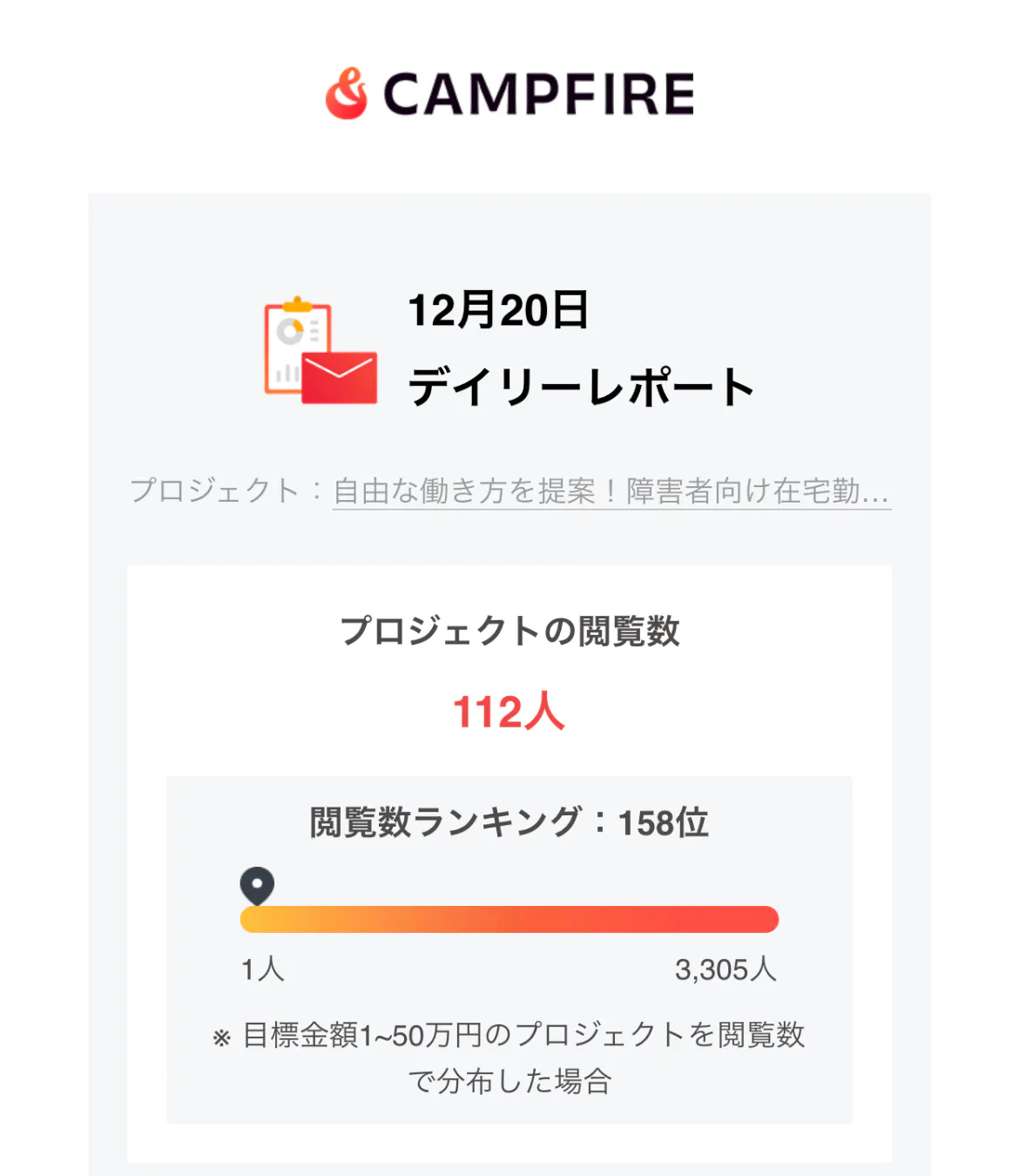This screenshot has width=1019, height=1176.
Task: Click the dark pin marker above the ranking bar
Action: [x=257, y=886]
